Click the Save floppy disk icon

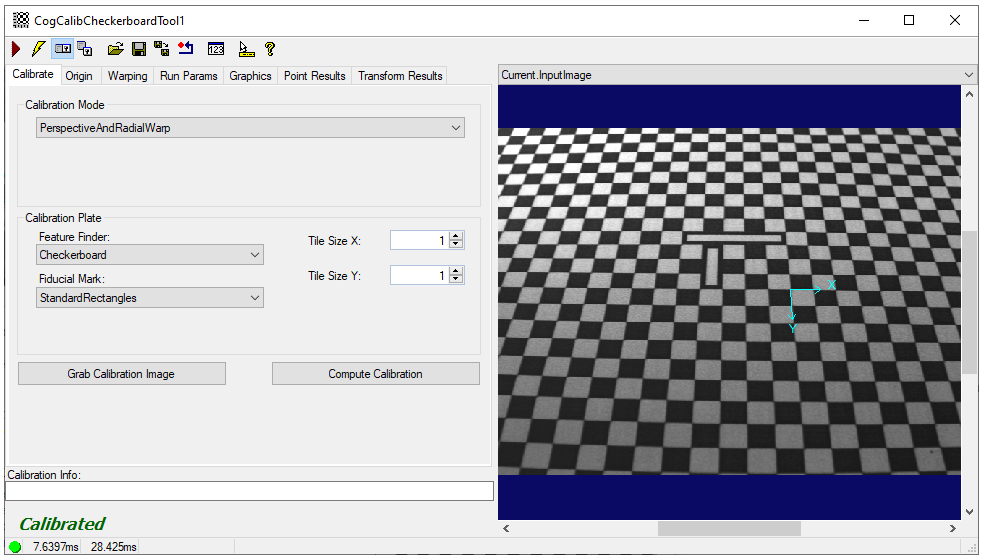click(x=139, y=48)
